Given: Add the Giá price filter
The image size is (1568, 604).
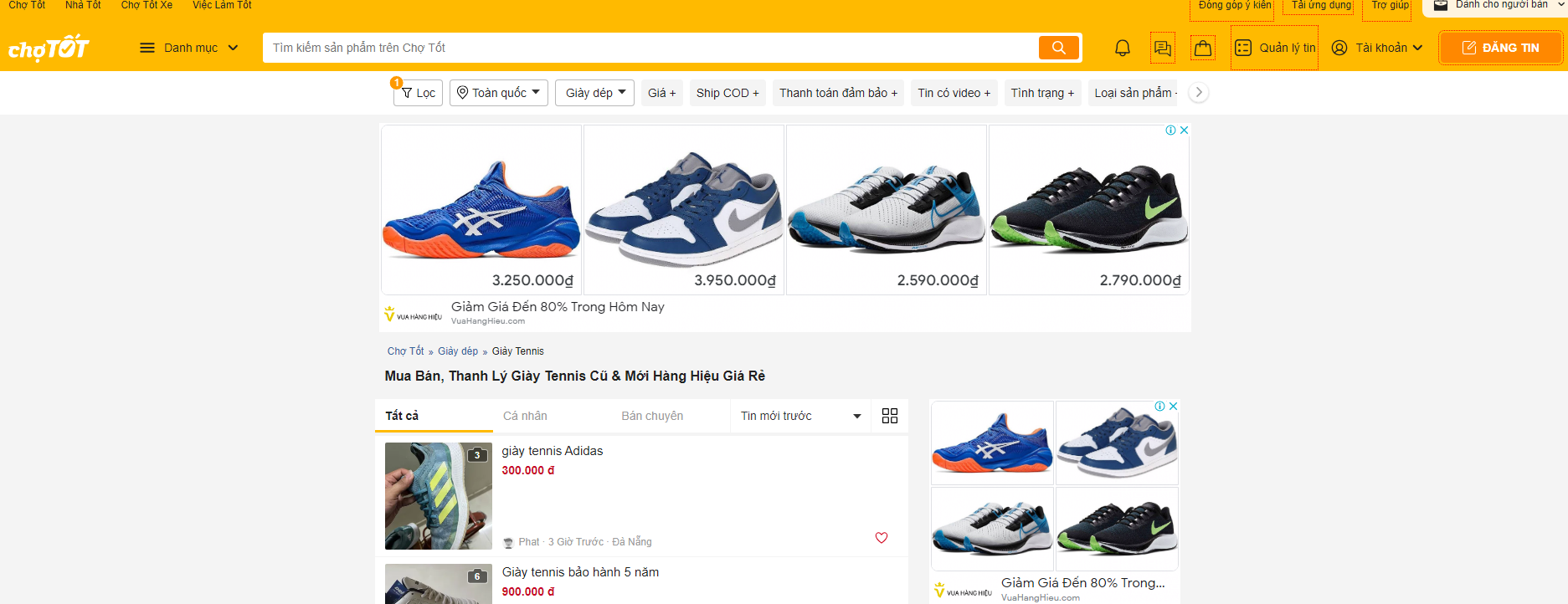Looking at the screenshot, I should coord(662,93).
